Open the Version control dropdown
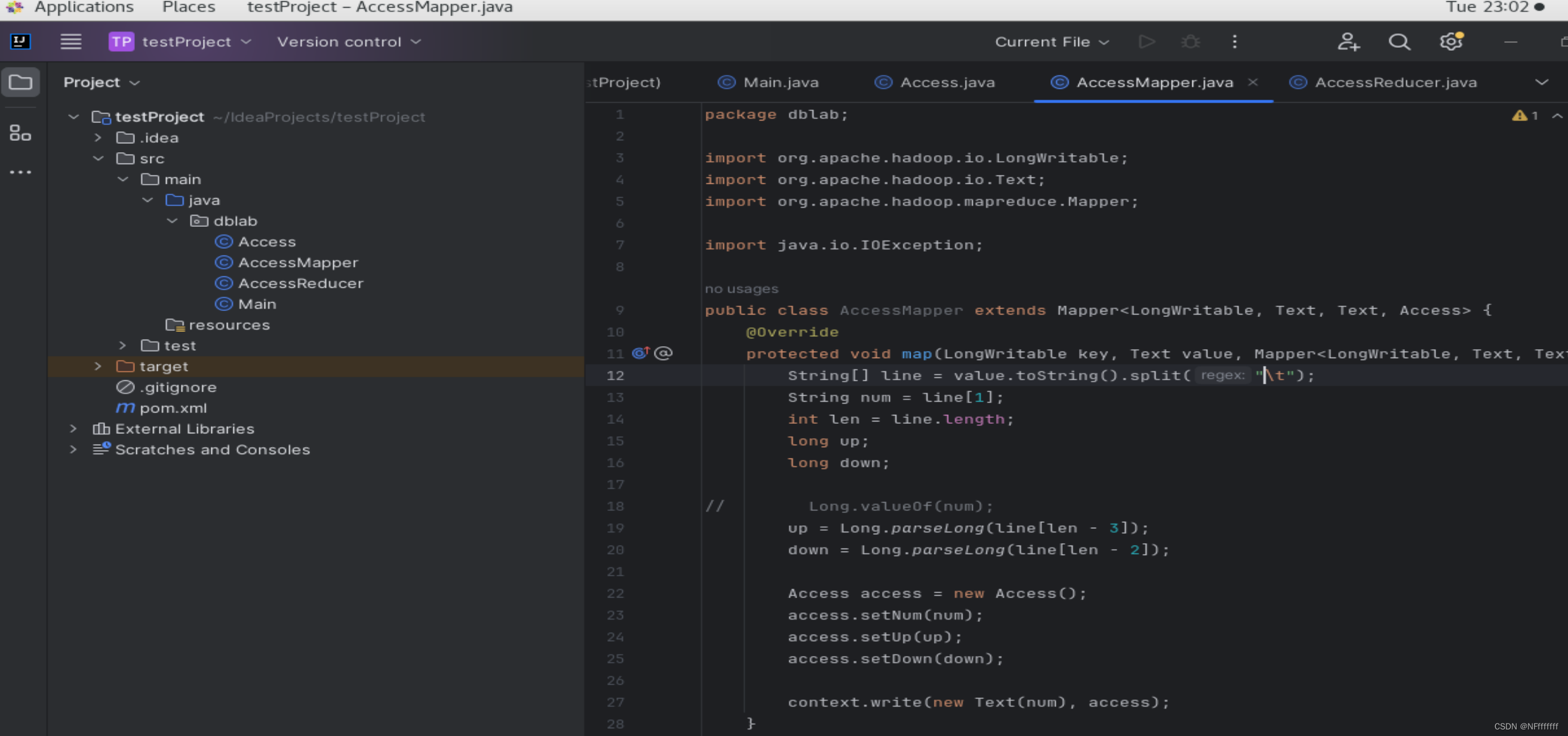The height and width of the screenshot is (736, 1568). tap(349, 41)
